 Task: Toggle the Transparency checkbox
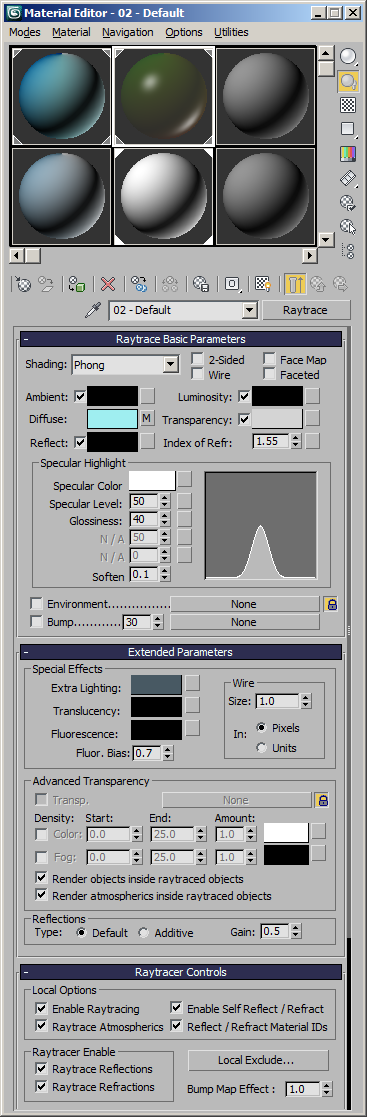coord(244,420)
